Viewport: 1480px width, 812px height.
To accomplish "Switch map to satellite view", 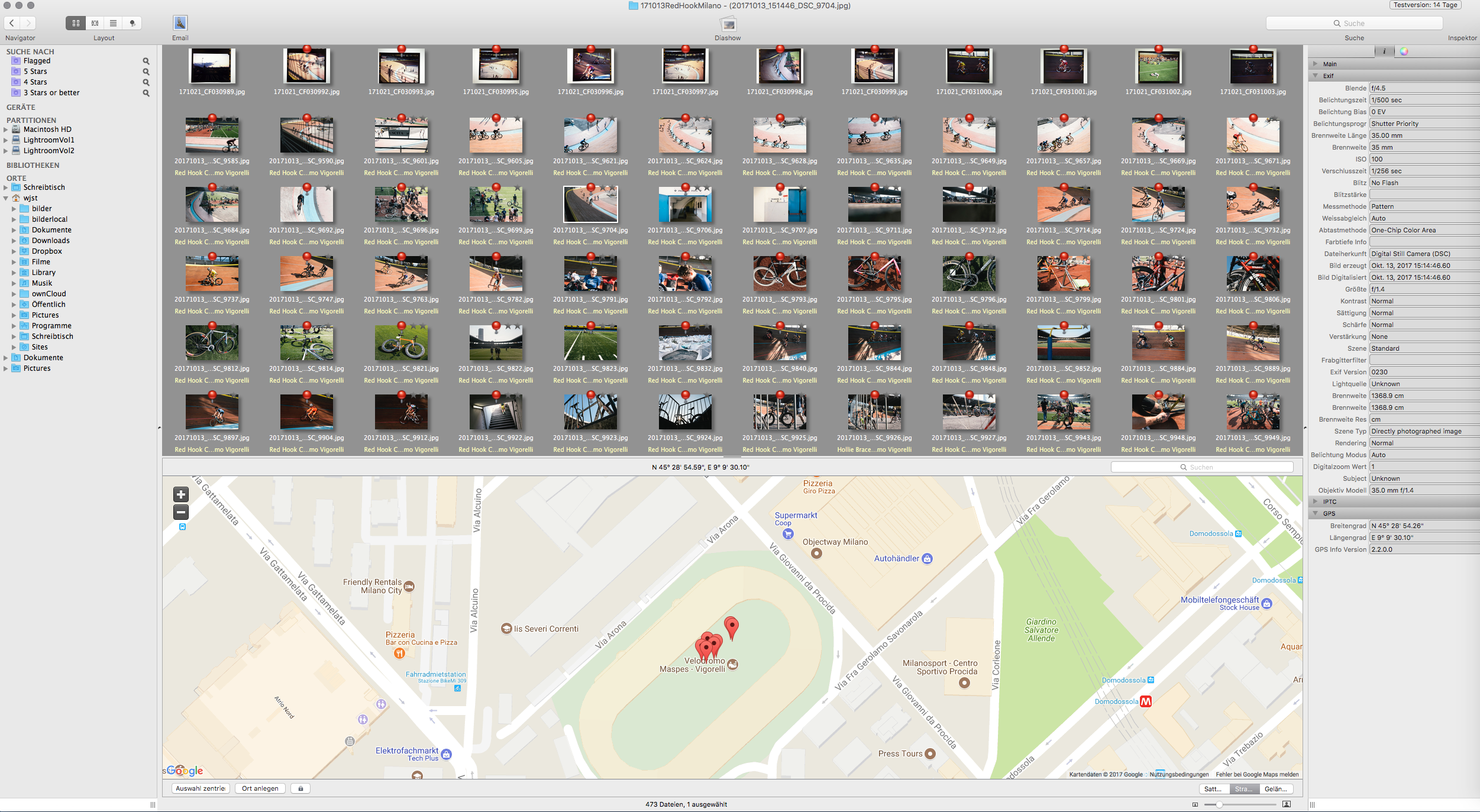I will (1213, 789).
